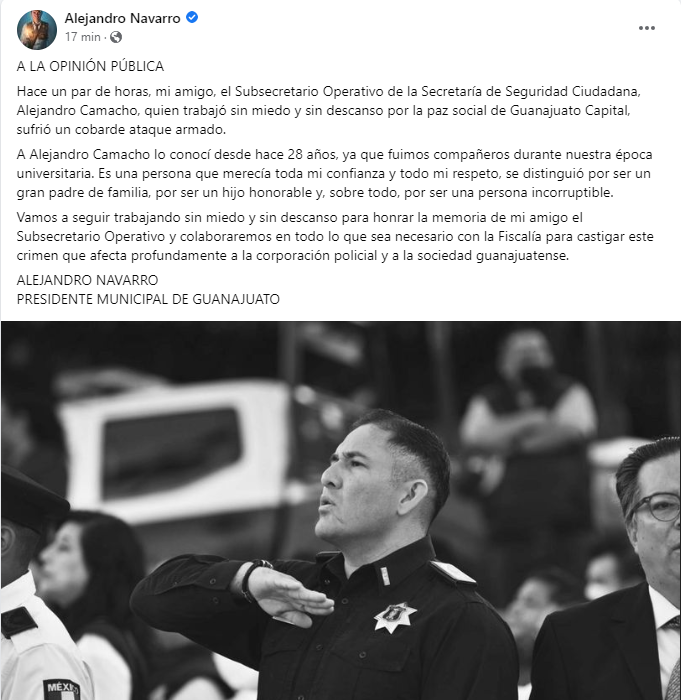Click the paragraph starting Vamos a seguir
The width and height of the screenshot is (681, 700).
[x=335, y=236]
